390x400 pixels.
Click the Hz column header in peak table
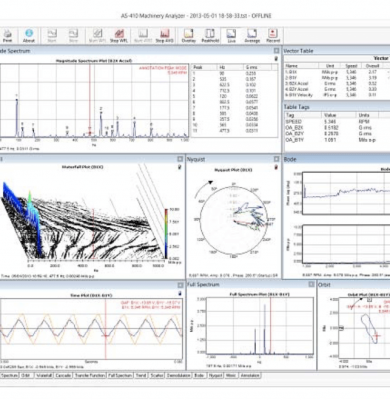(x=230, y=67)
